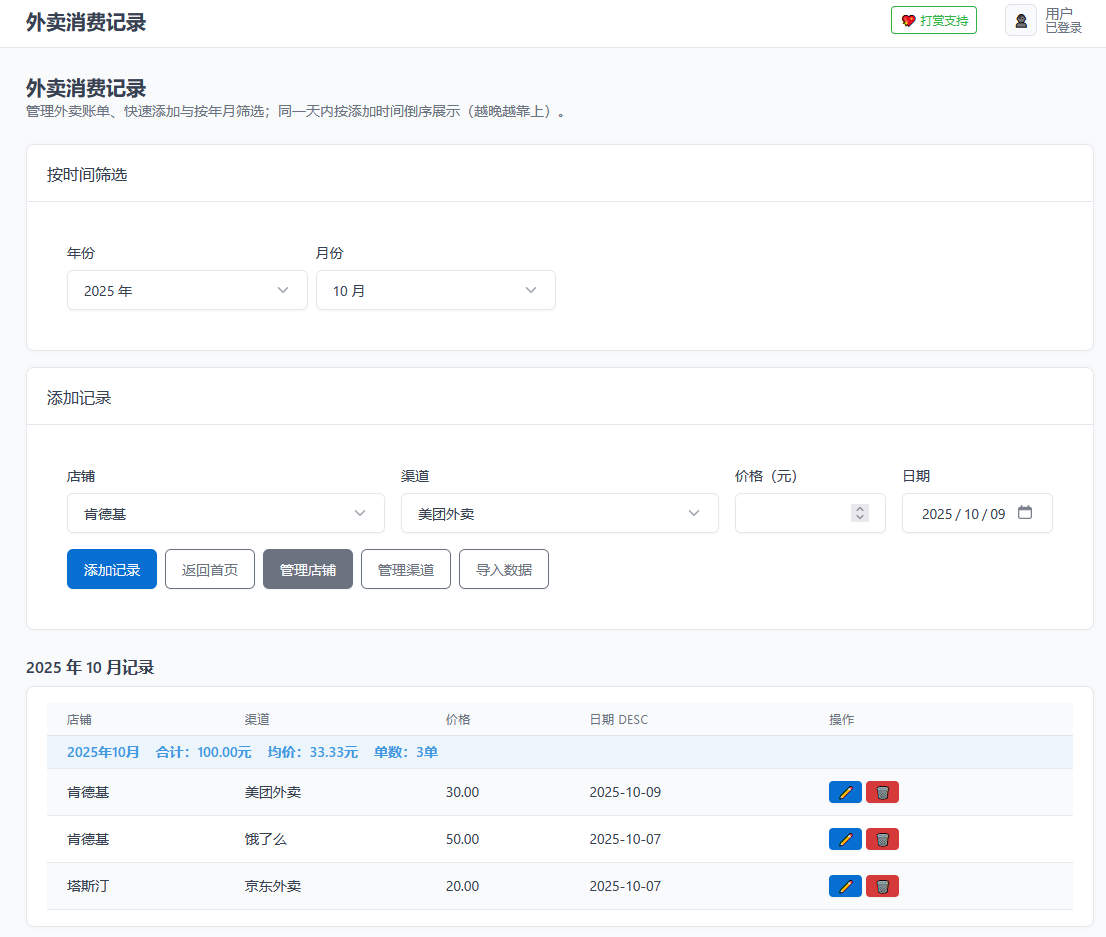Screen dimensions: 1106x937
Task: Edit the 塔斯汀 京东外卖 record
Action: click(845, 886)
